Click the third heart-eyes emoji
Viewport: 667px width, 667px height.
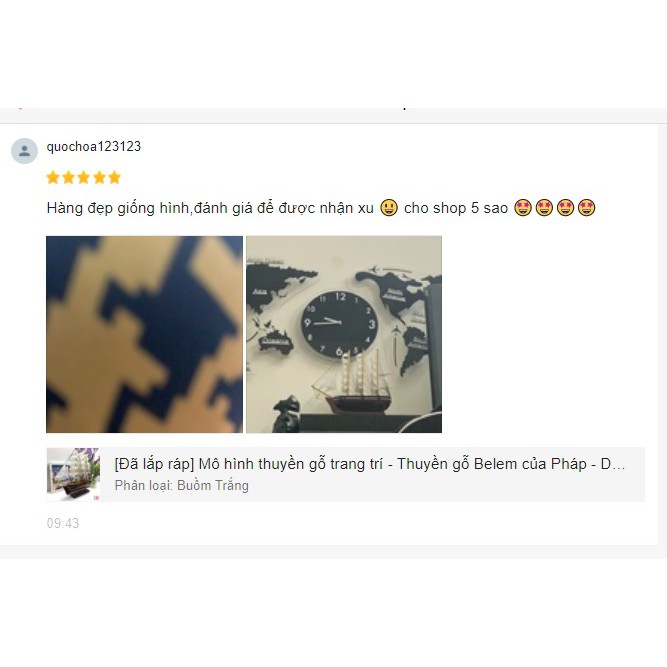coord(565,208)
